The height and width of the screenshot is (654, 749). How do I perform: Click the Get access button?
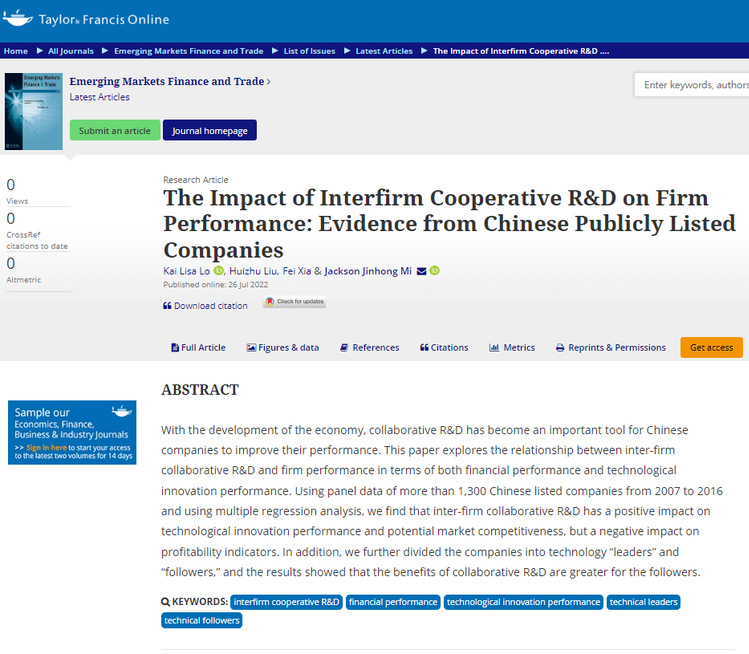711,347
